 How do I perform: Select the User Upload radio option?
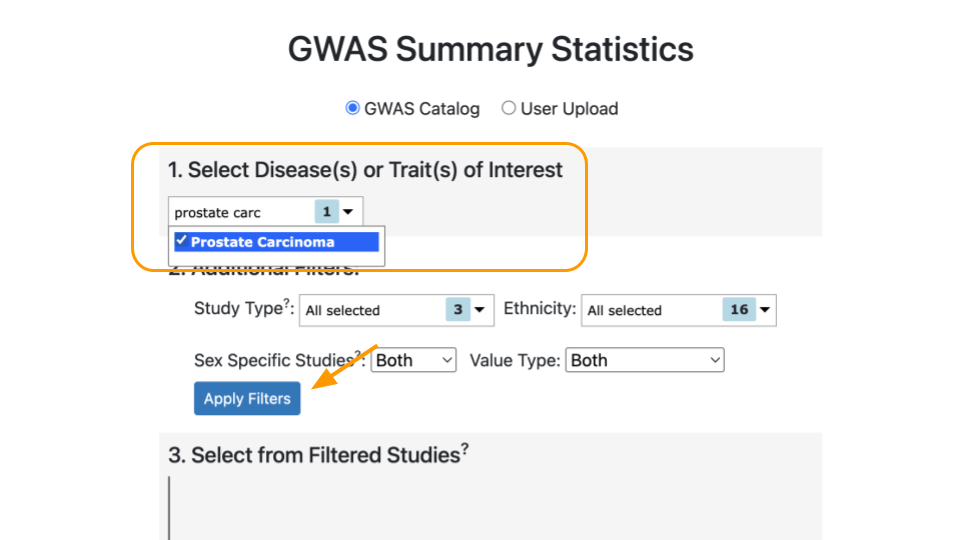tap(508, 108)
